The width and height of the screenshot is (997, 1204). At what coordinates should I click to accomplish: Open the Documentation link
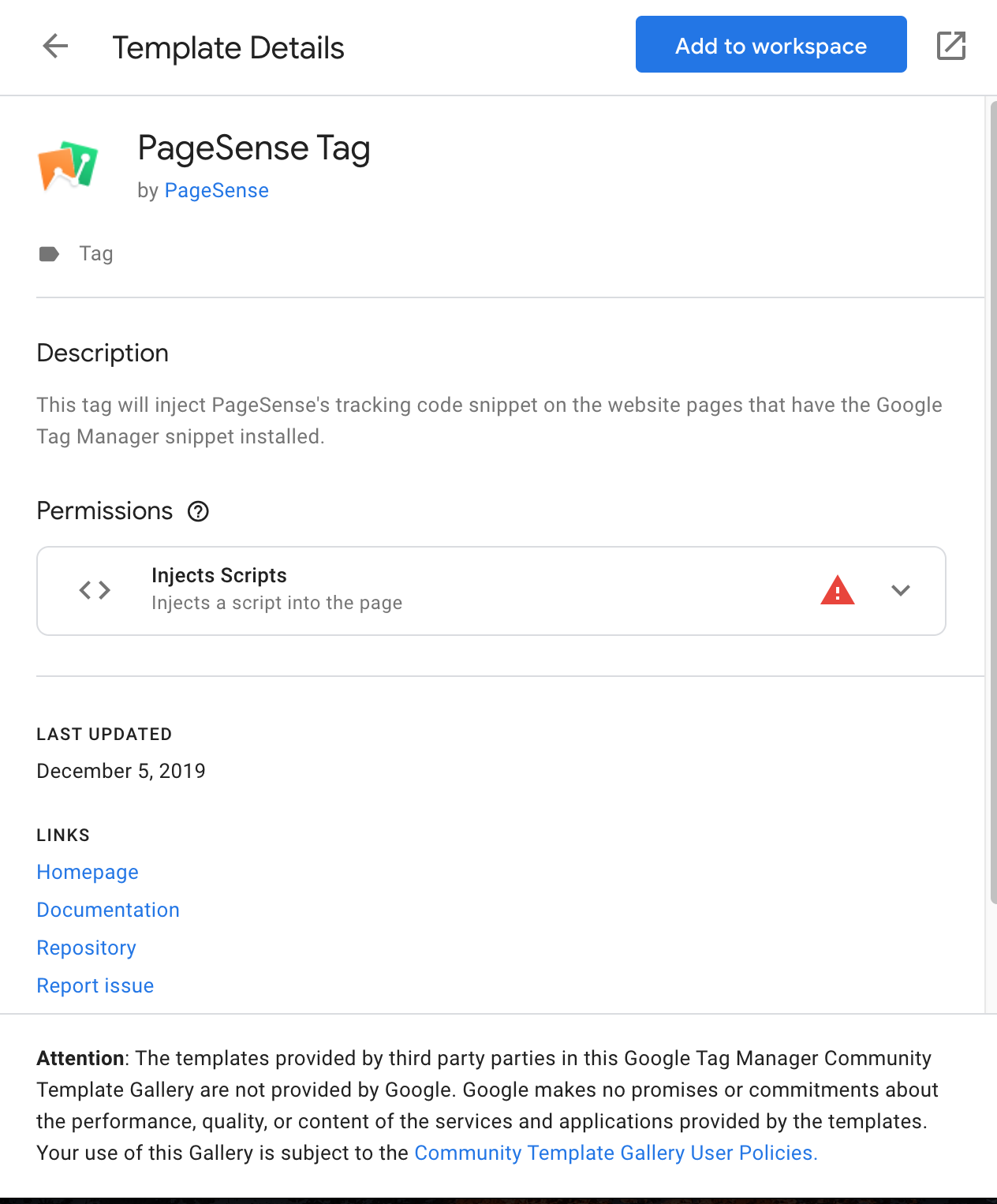coord(108,910)
